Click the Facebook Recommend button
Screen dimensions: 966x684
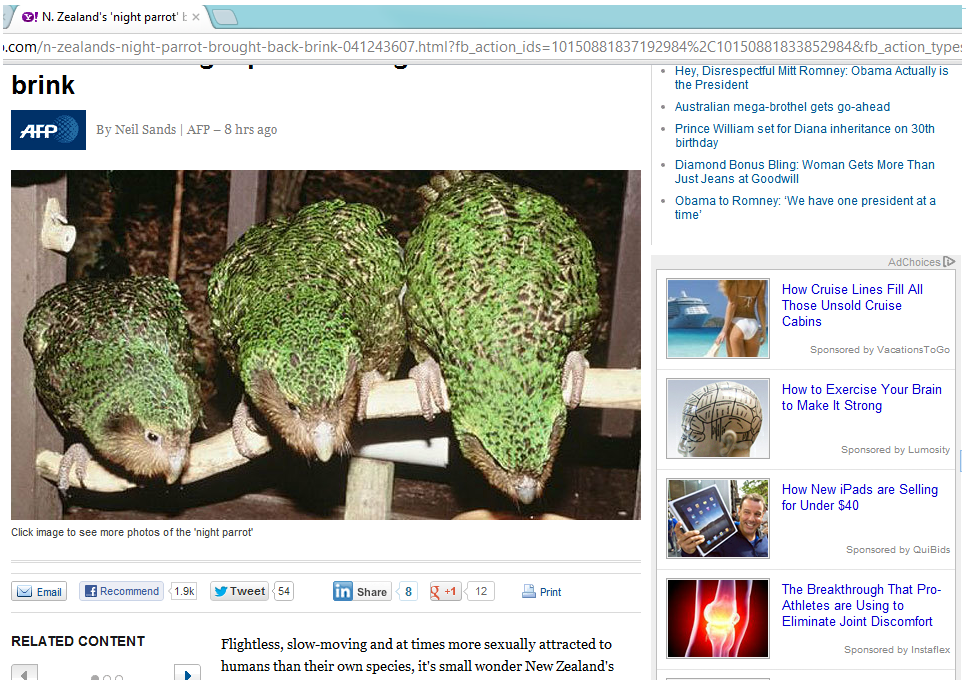(121, 591)
